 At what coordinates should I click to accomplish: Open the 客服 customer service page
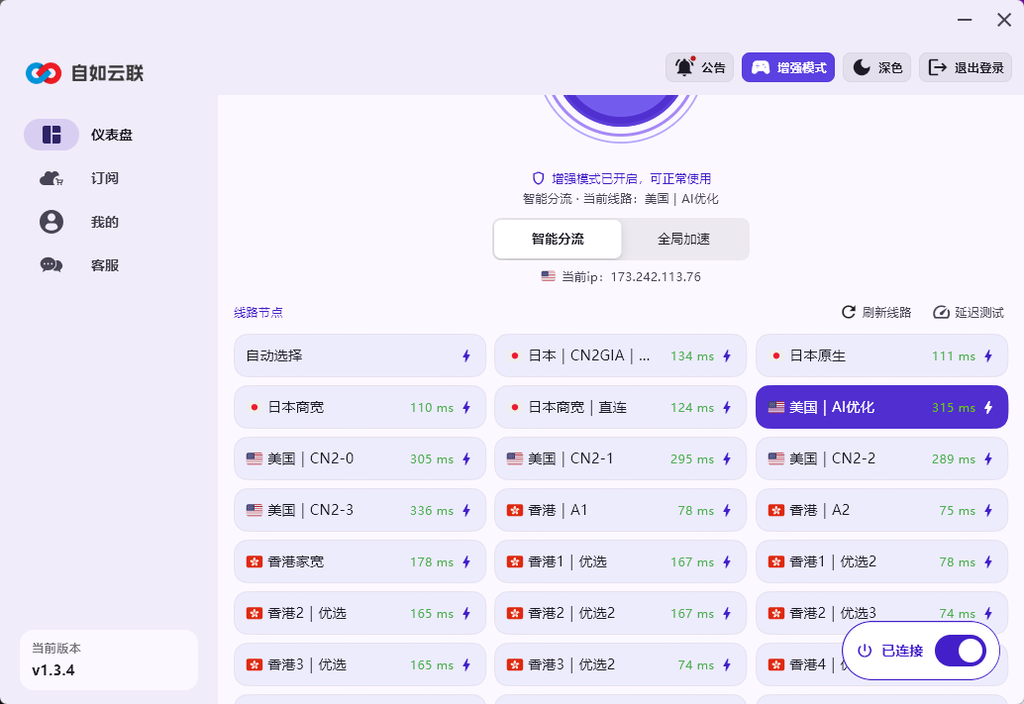(x=78, y=265)
